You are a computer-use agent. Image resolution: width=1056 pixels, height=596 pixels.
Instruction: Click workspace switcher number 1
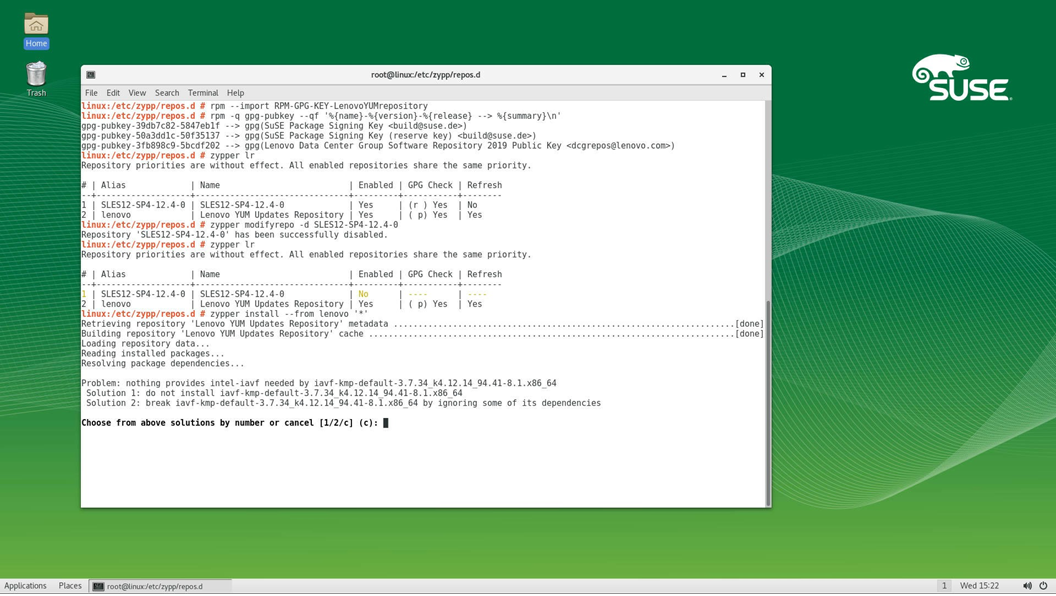click(943, 586)
